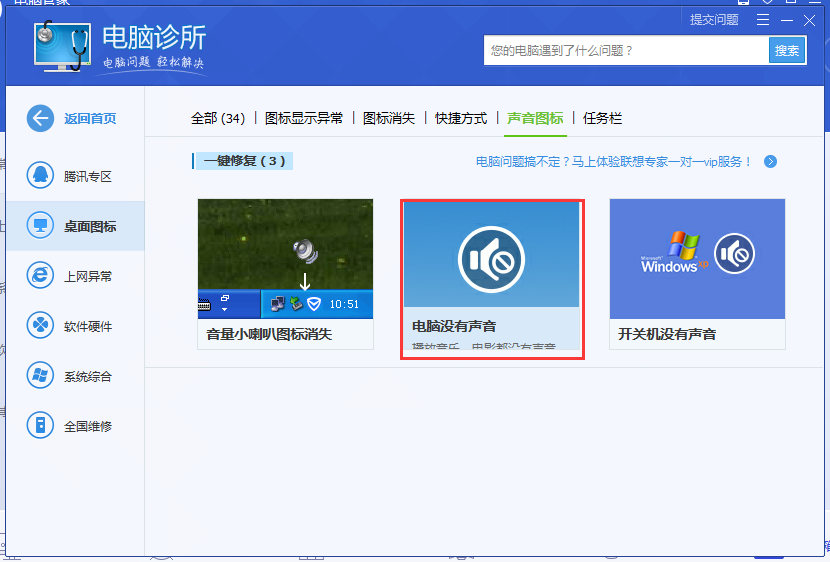The image size is (830, 562).
Task: Go to 软件硬件 category label
Action: [x=88, y=327]
